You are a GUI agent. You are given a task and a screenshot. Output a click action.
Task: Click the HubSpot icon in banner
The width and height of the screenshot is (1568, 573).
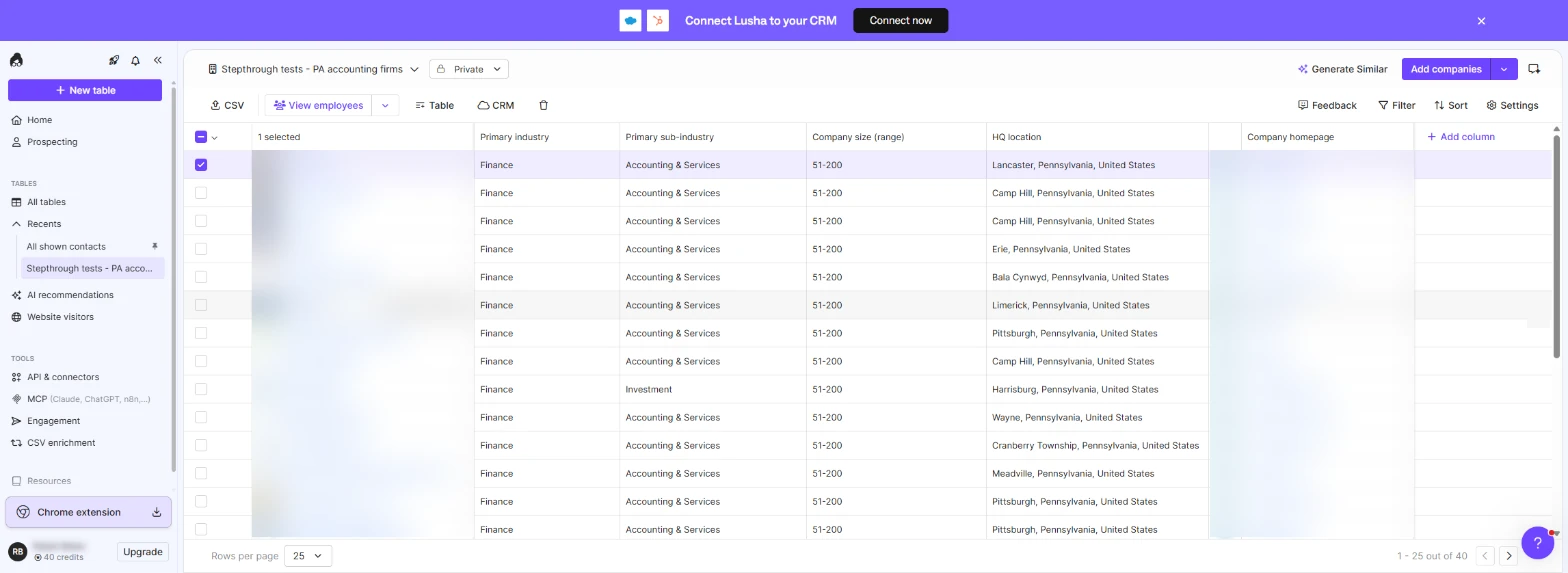[657, 21]
